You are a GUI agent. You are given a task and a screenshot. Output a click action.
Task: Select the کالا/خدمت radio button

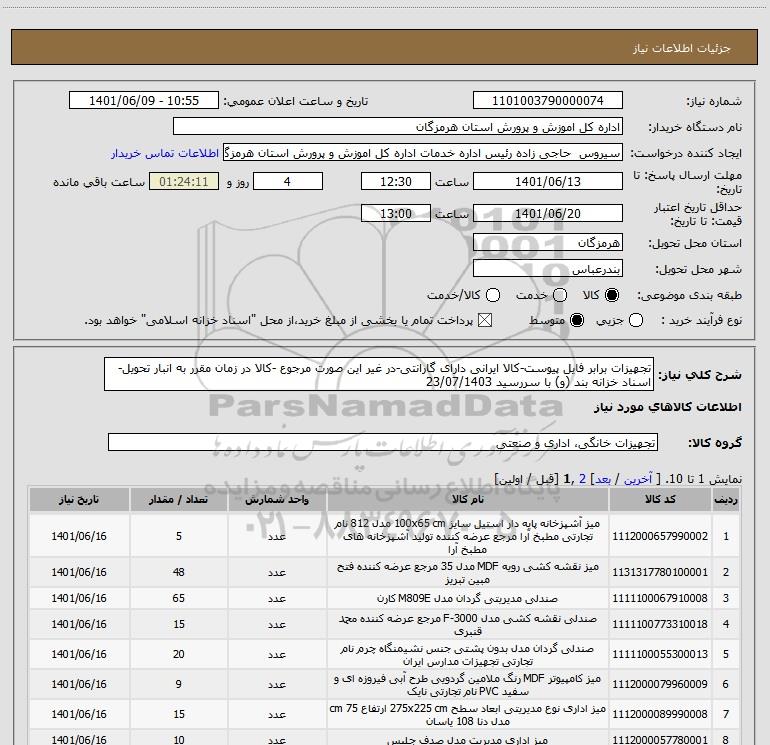point(493,295)
